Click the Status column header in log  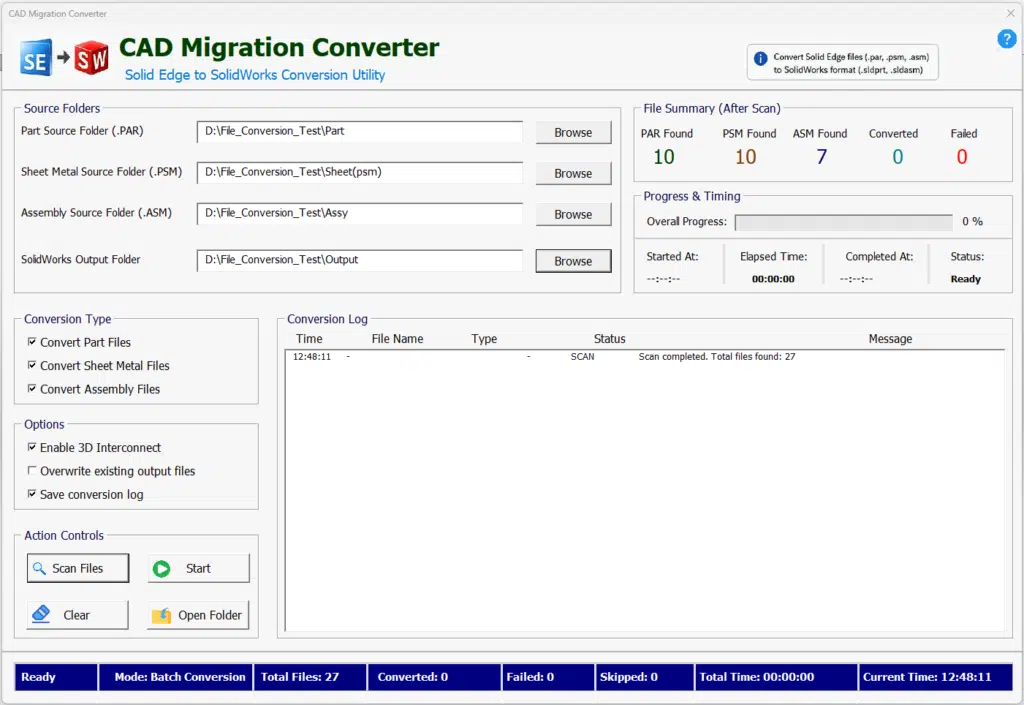tap(609, 339)
